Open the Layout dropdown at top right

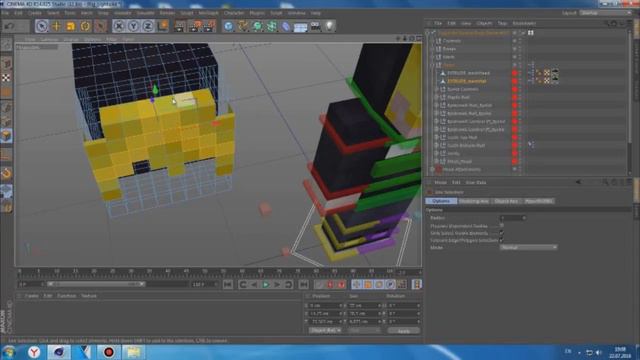click(x=605, y=13)
